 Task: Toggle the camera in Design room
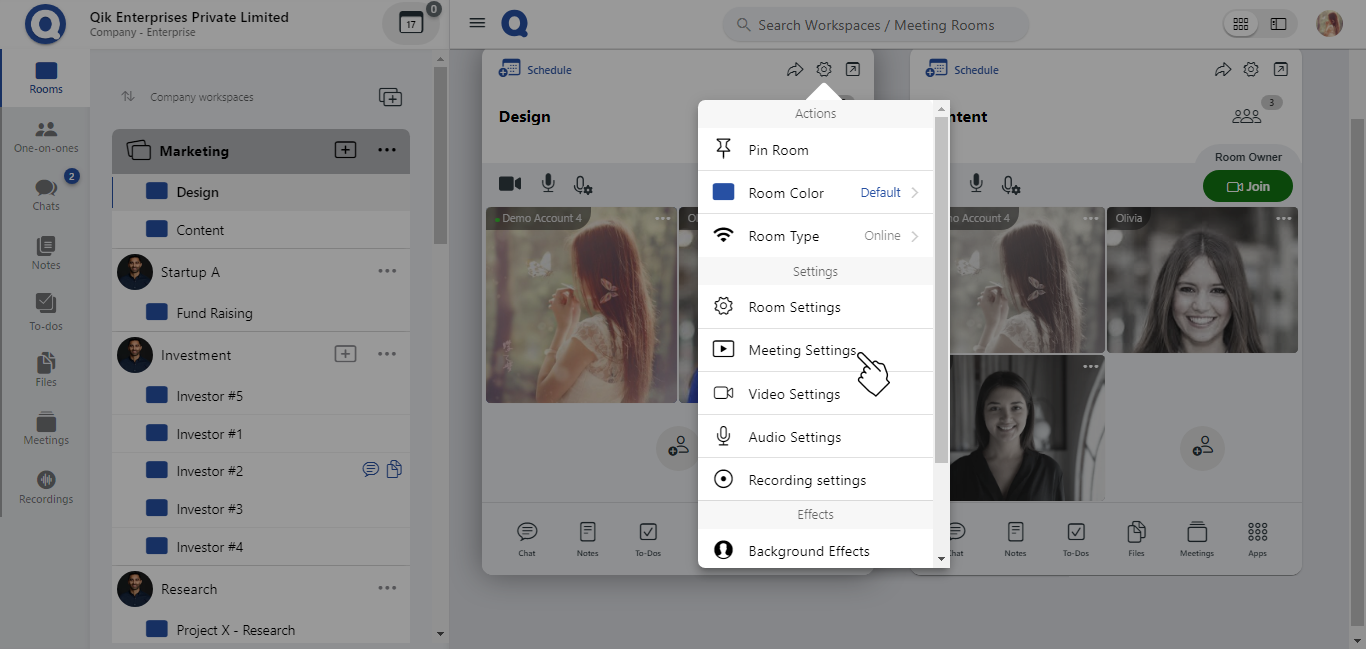510,184
